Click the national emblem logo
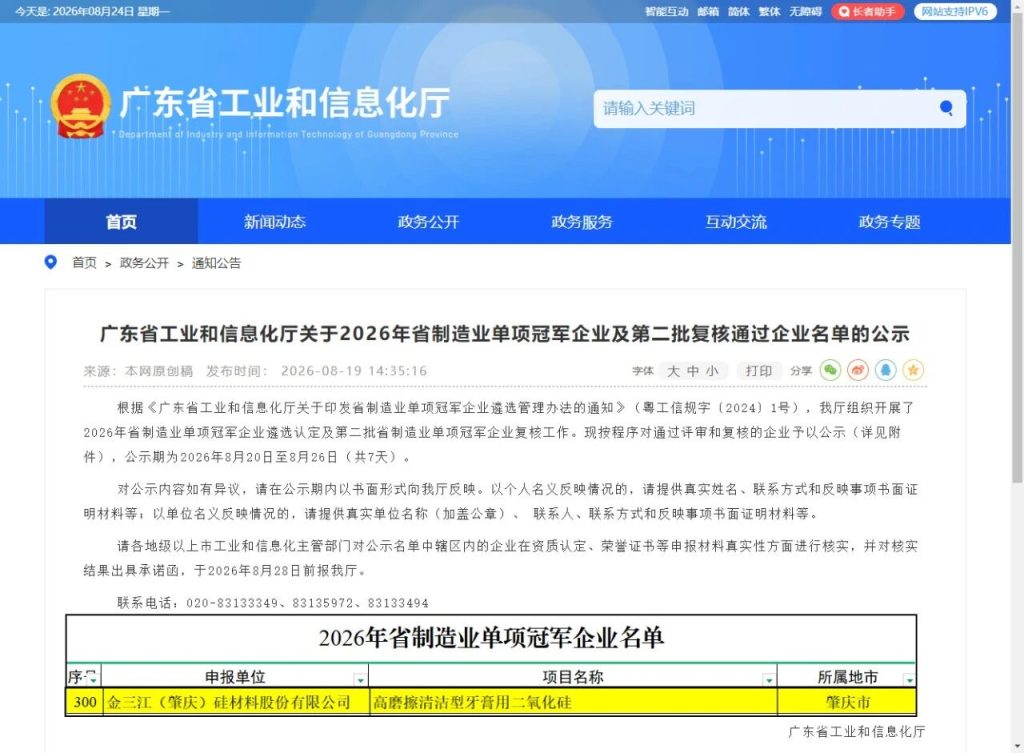This screenshot has width=1024, height=753. (81, 106)
